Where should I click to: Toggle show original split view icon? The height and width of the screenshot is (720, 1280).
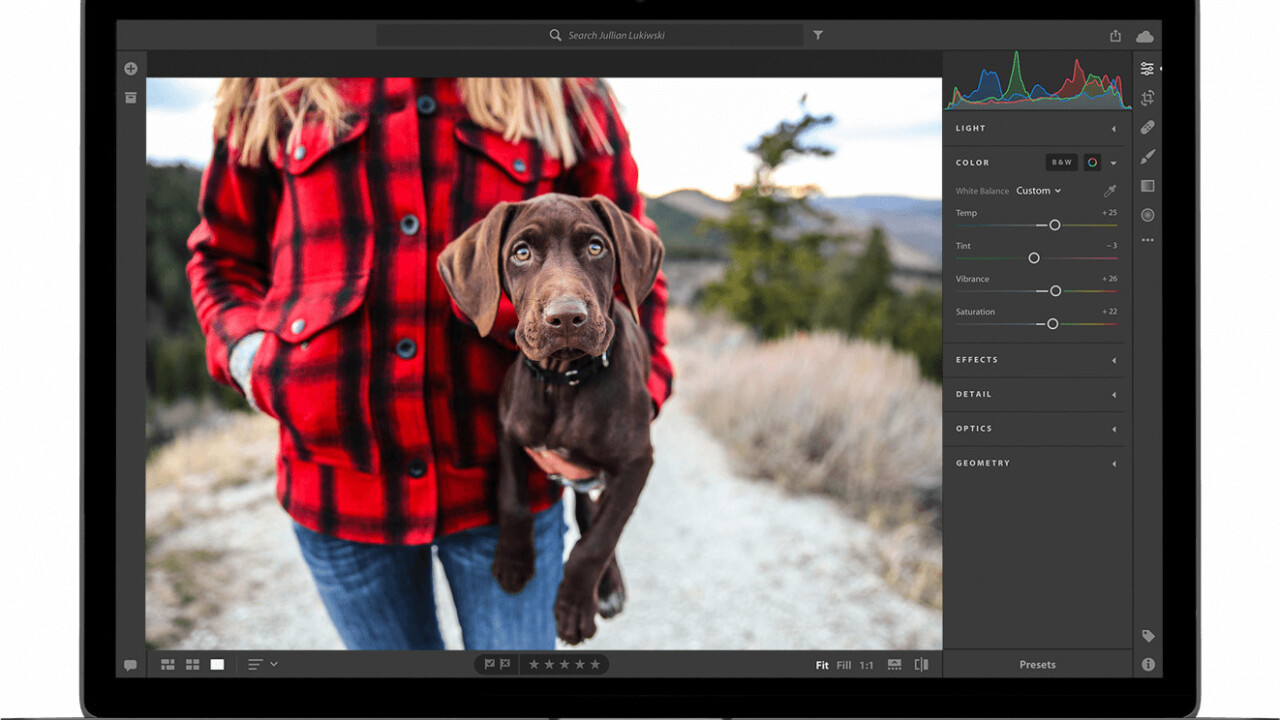tap(921, 665)
